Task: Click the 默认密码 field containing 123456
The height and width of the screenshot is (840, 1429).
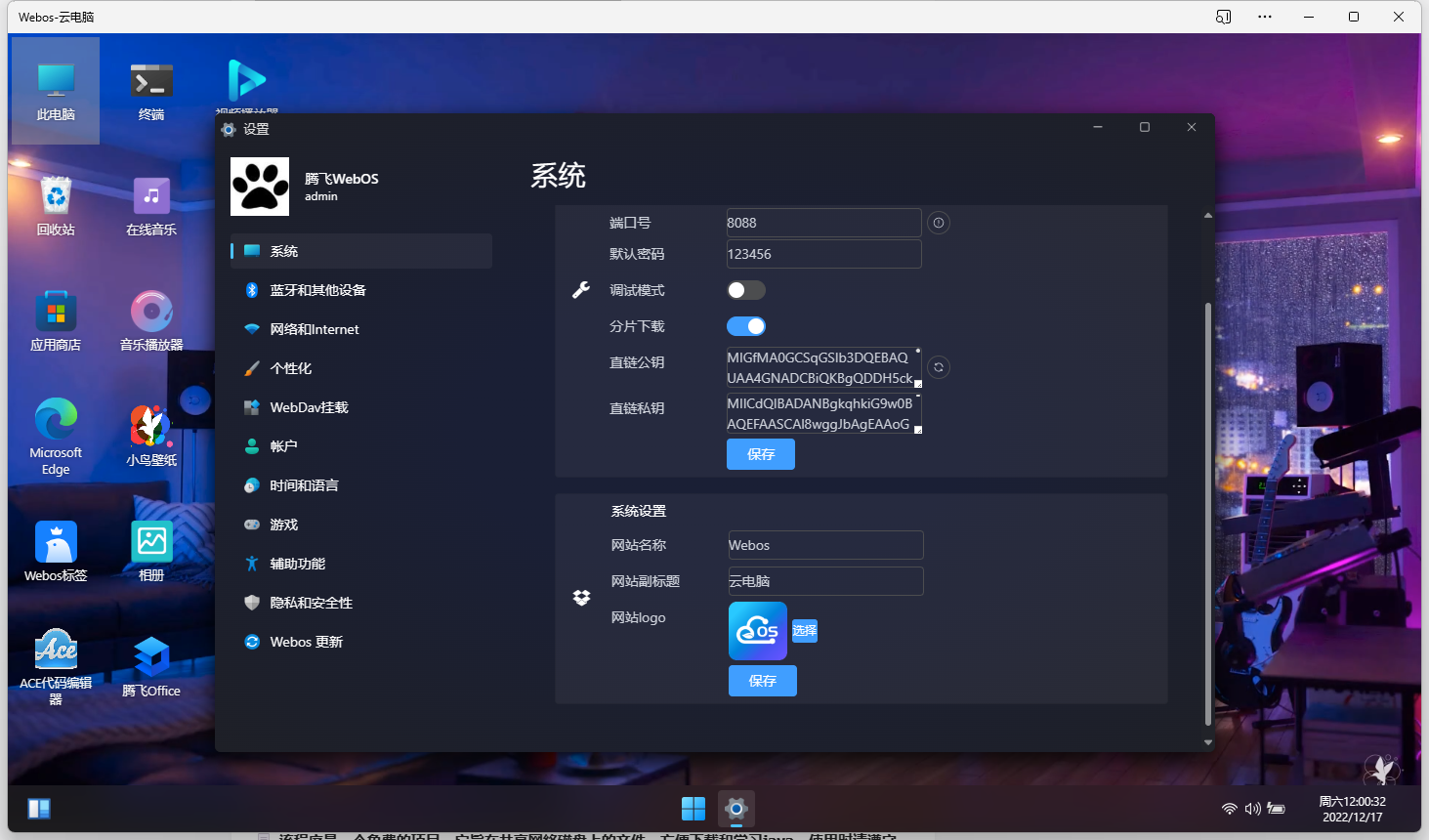Action: [x=824, y=254]
